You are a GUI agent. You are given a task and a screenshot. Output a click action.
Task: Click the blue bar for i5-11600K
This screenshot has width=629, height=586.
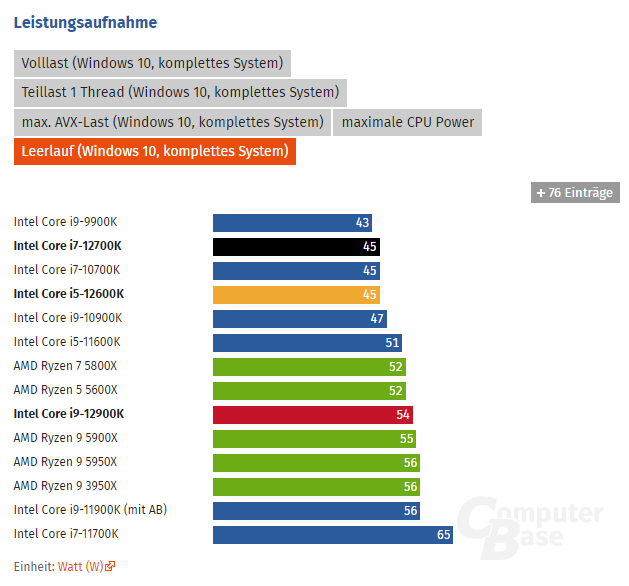click(x=307, y=343)
